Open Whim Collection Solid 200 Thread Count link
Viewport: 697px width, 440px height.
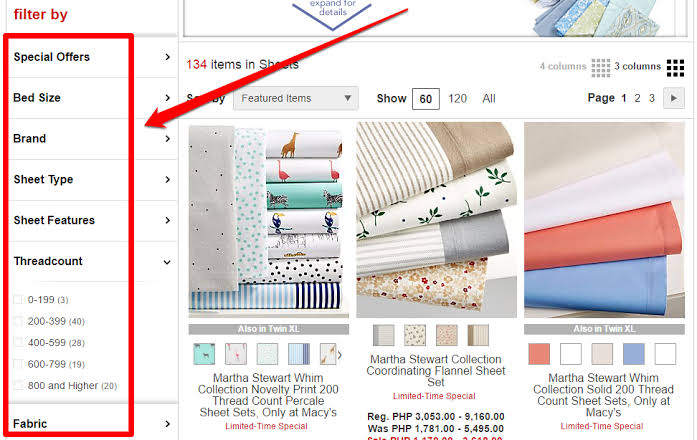[x=603, y=395]
